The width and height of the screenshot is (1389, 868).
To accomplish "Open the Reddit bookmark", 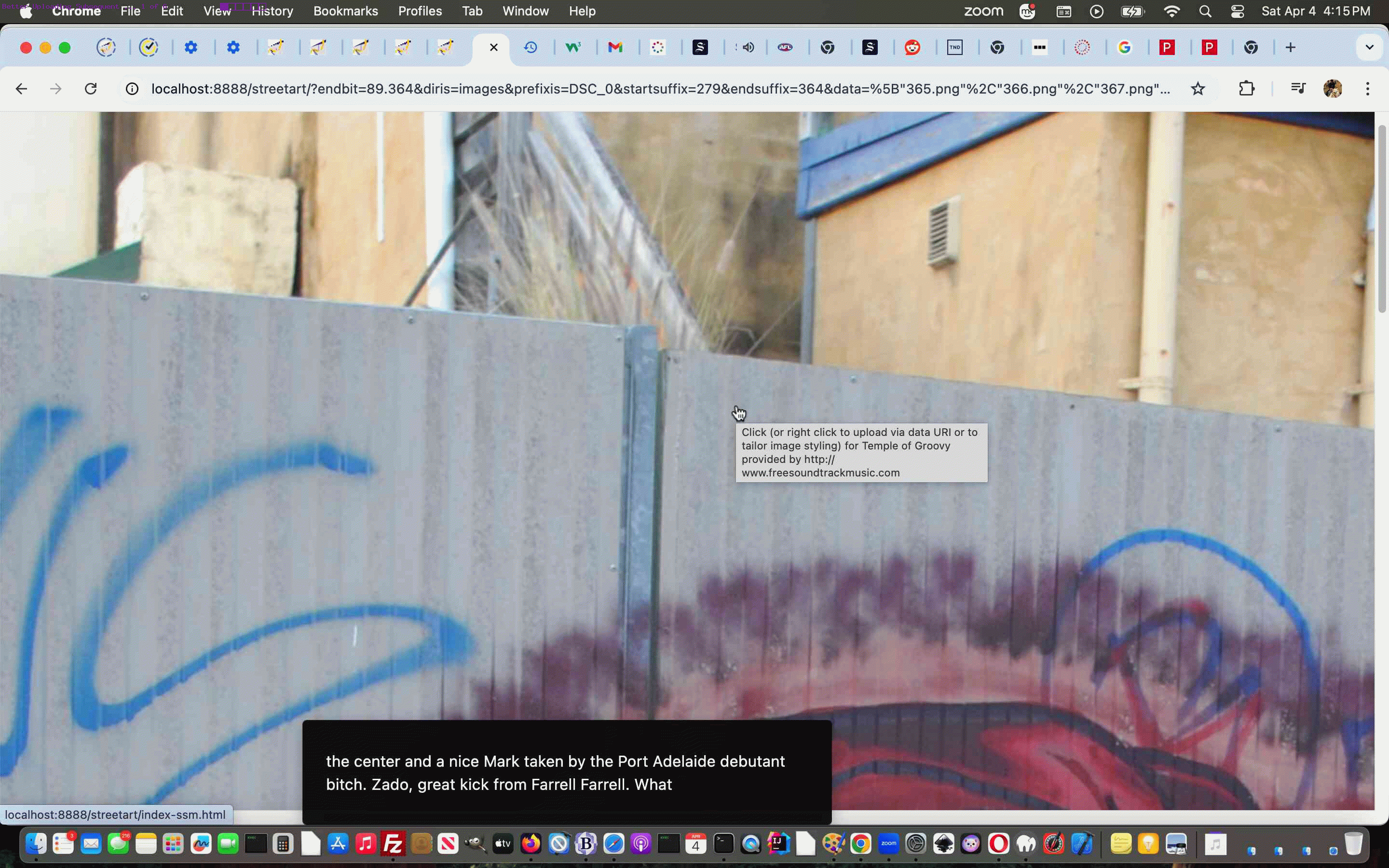I will tap(912, 47).
